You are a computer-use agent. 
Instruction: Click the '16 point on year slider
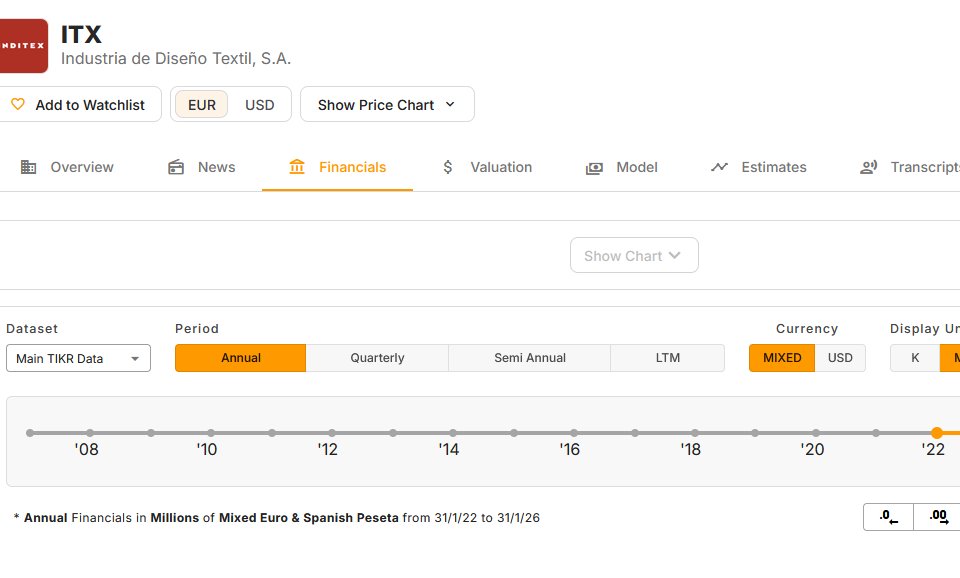pyautogui.click(x=574, y=433)
